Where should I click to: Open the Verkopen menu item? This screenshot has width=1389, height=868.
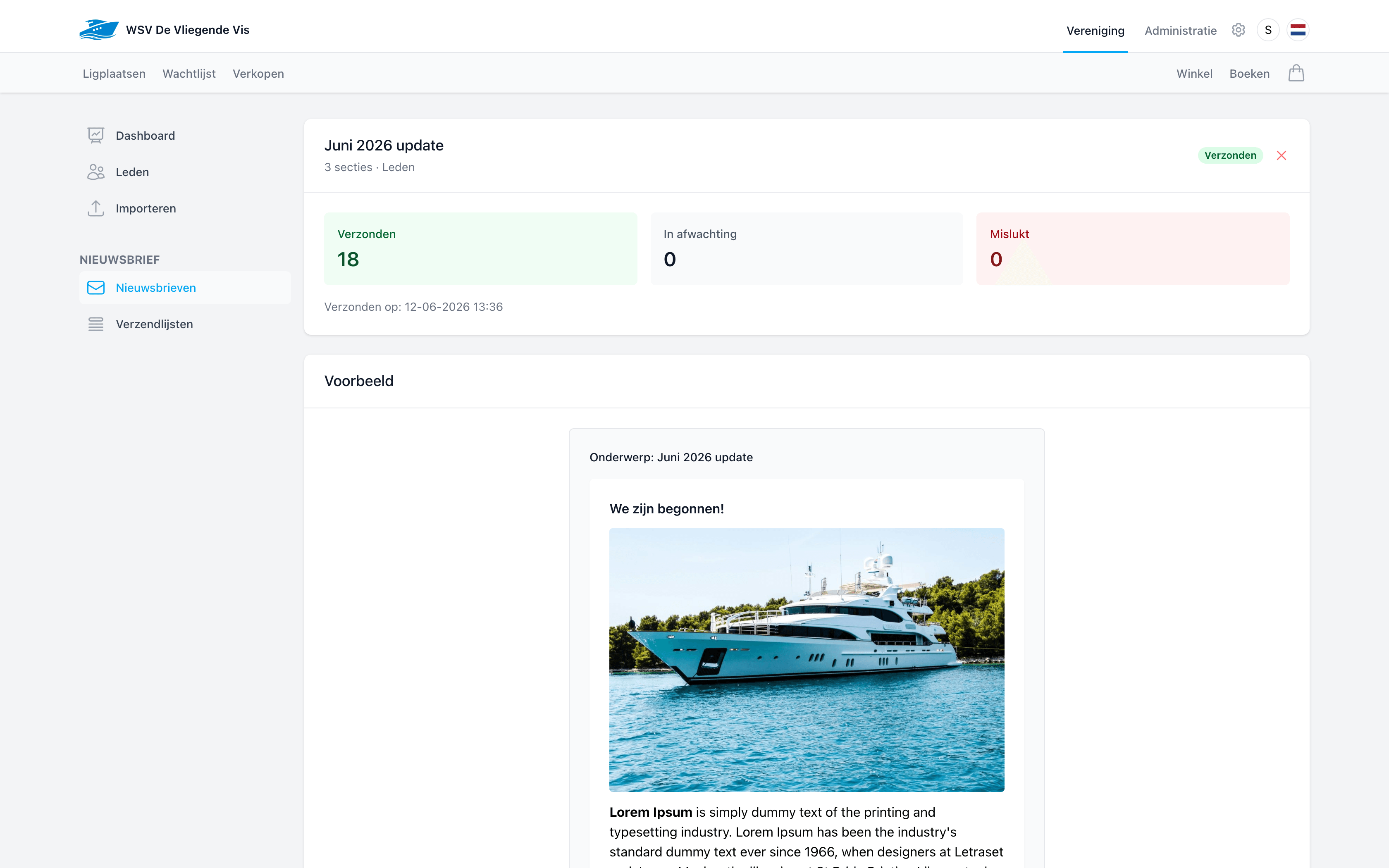pos(258,74)
